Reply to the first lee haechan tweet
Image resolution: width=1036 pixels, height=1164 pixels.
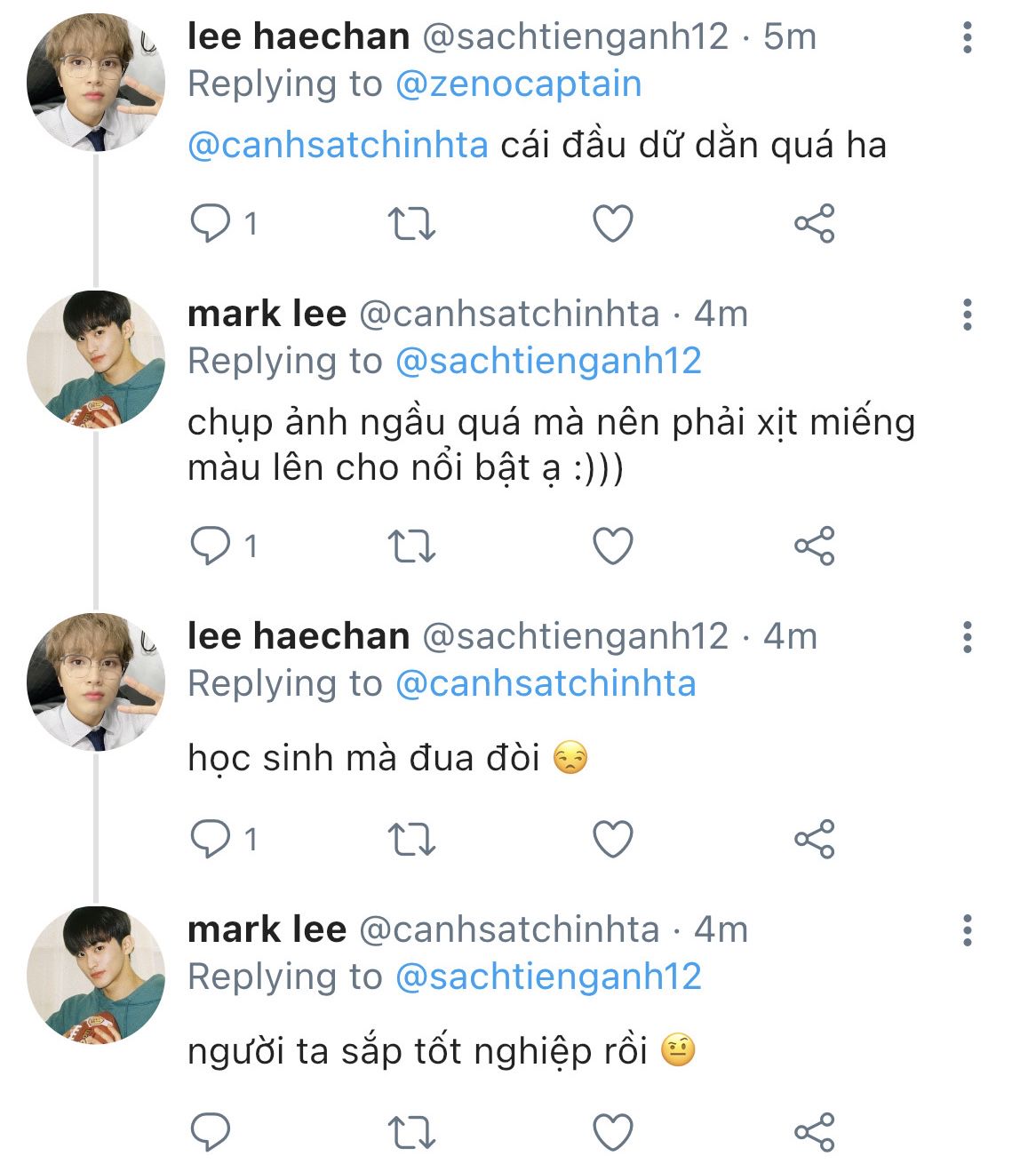tap(211, 223)
